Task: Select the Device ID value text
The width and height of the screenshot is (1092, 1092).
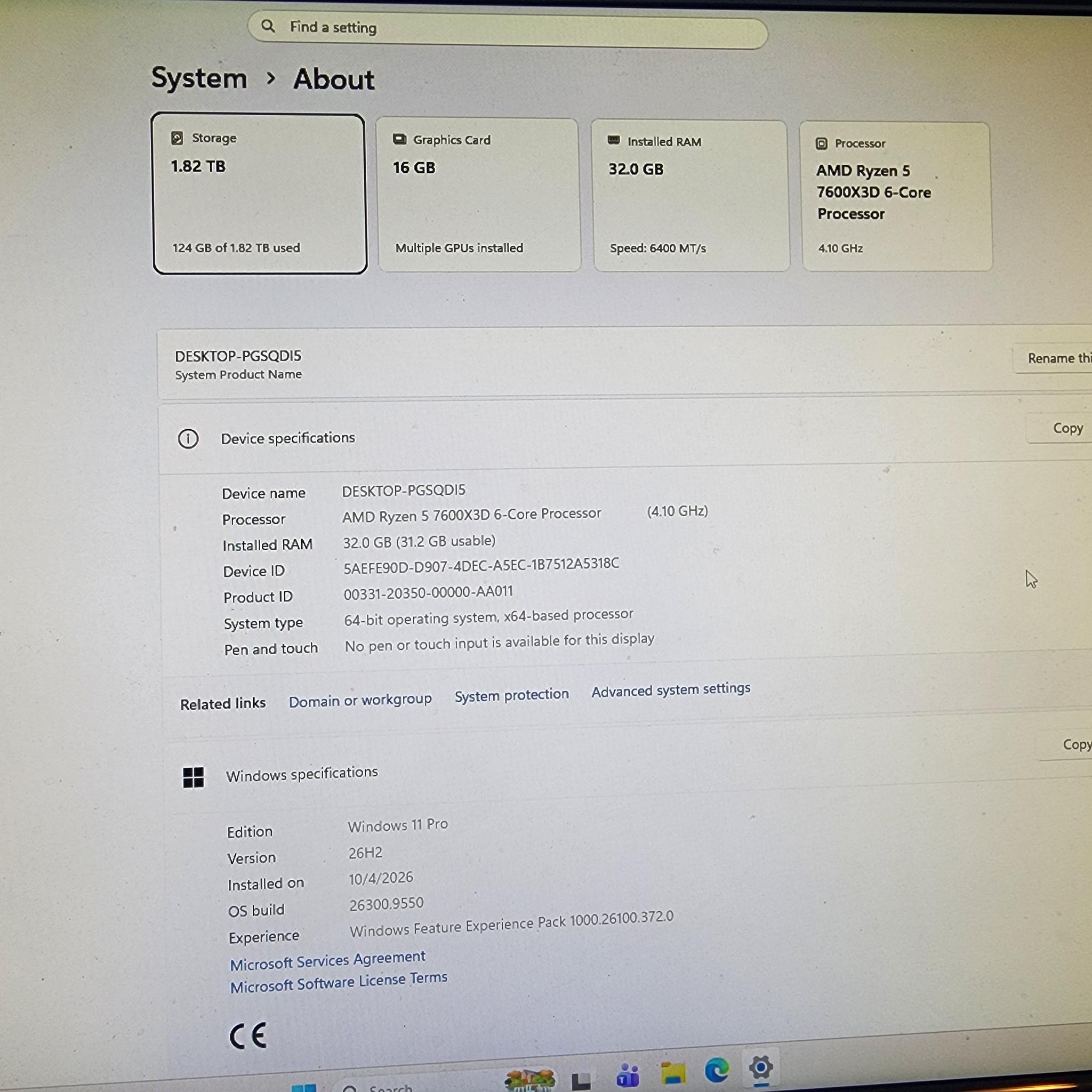Action: 481,565
